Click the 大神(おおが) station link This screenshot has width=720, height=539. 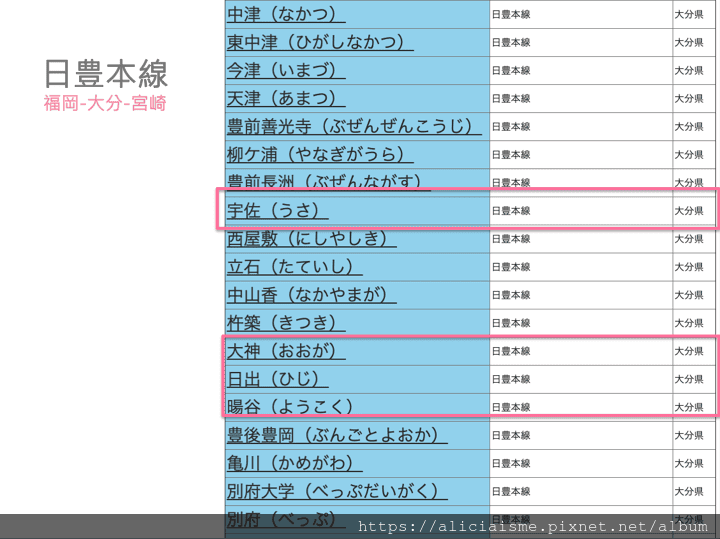coord(286,350)
